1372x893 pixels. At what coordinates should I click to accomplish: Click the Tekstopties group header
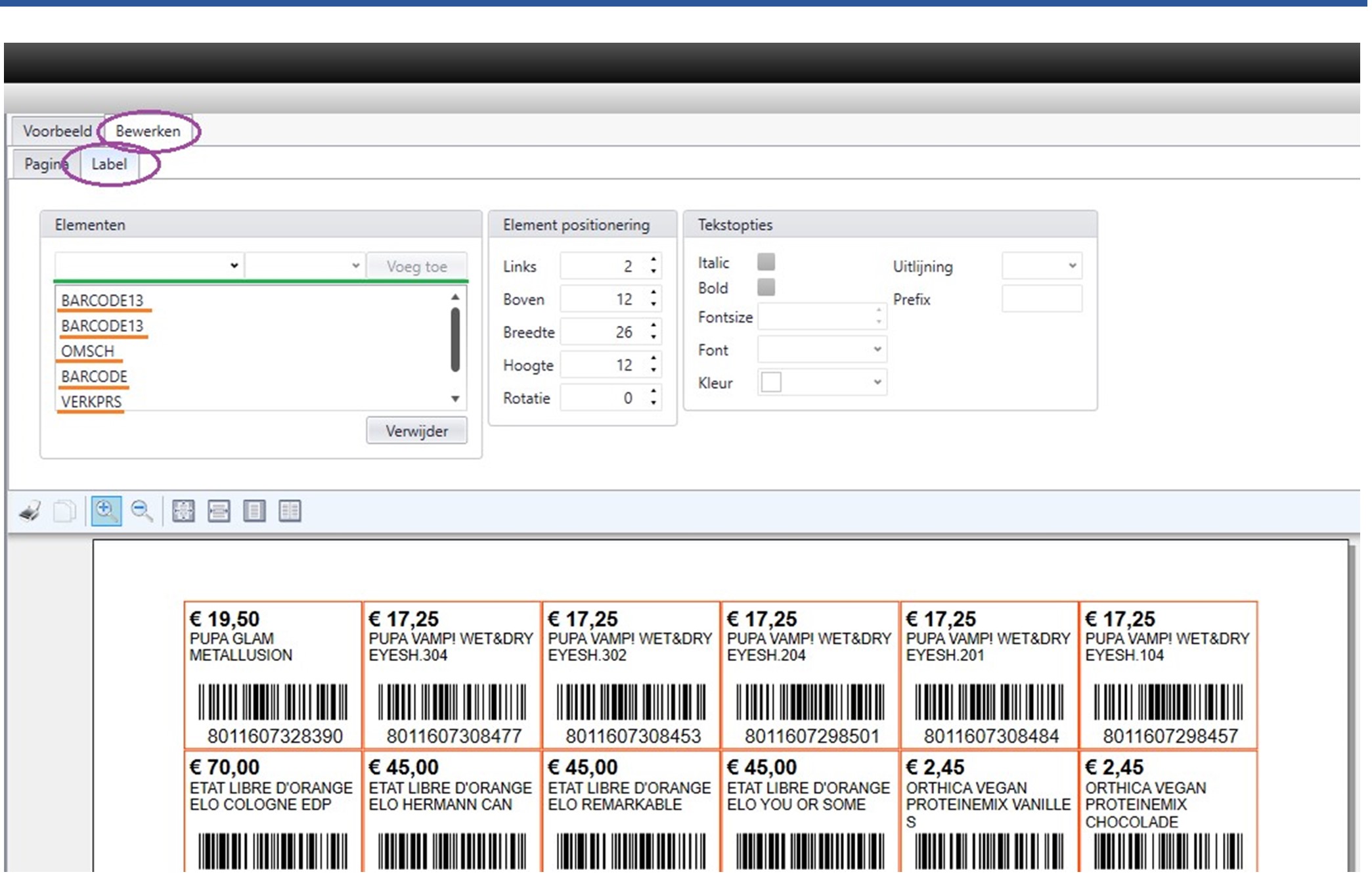(x=890, y=225)
